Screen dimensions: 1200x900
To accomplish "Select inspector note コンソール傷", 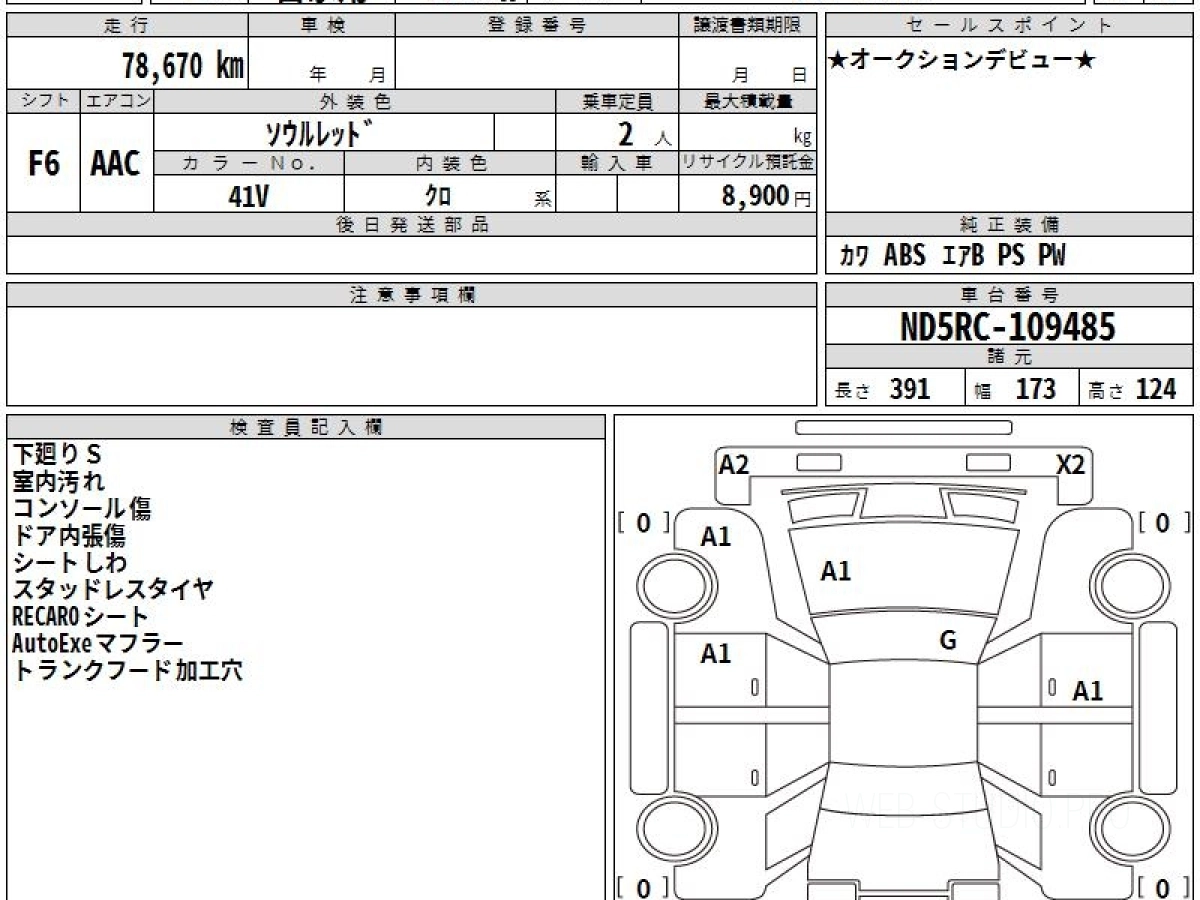I will pos(82,508).
